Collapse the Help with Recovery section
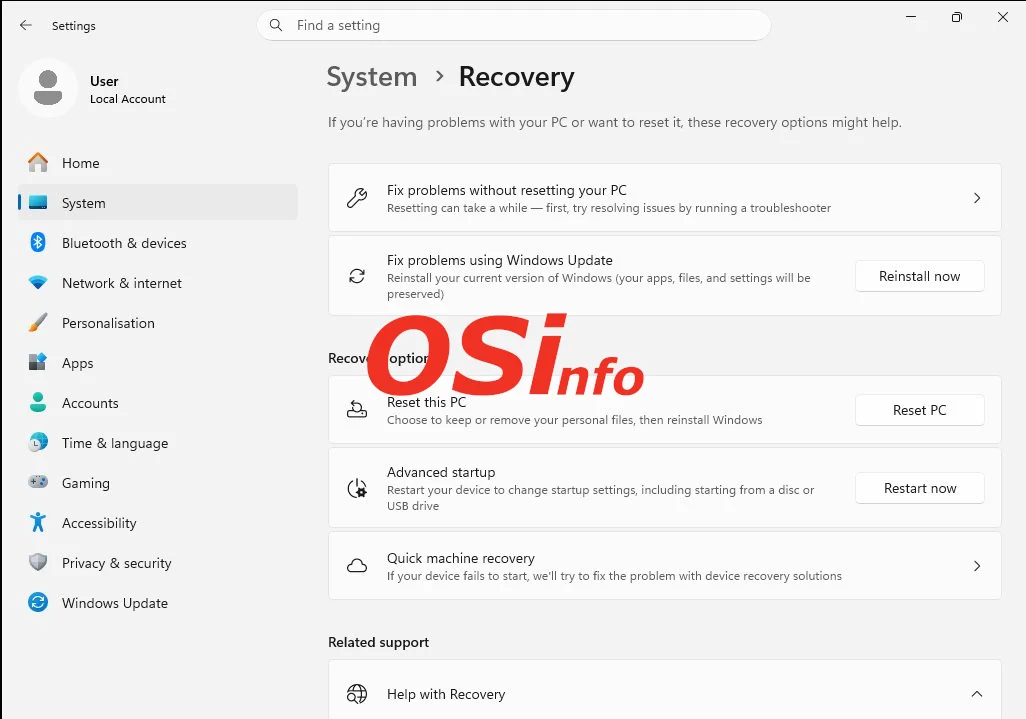The height and width of the screenshot is (719, 1026). 977,694
